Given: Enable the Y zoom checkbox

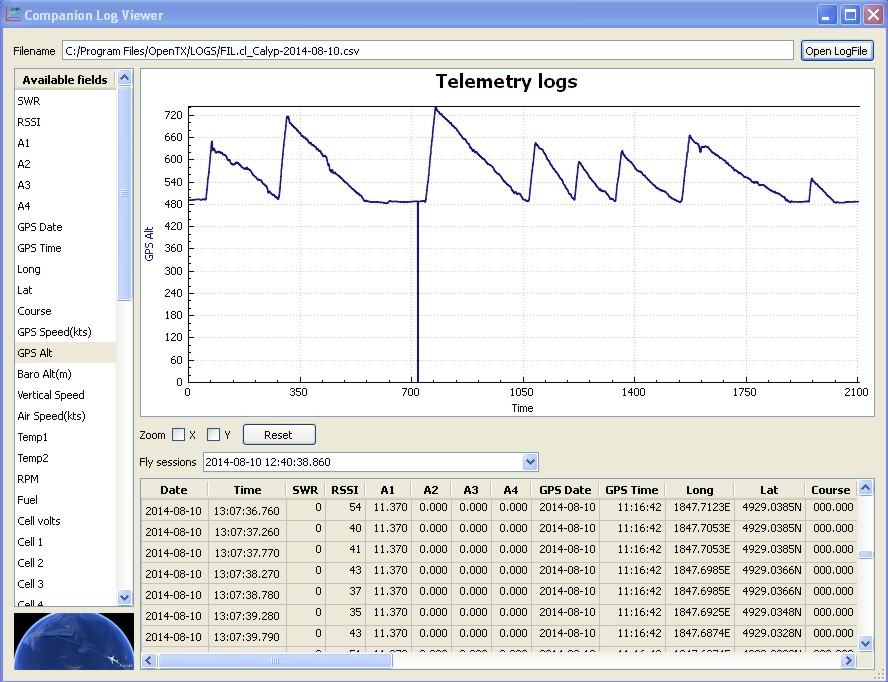Looking at the screenshot, I should pos(213,435).
